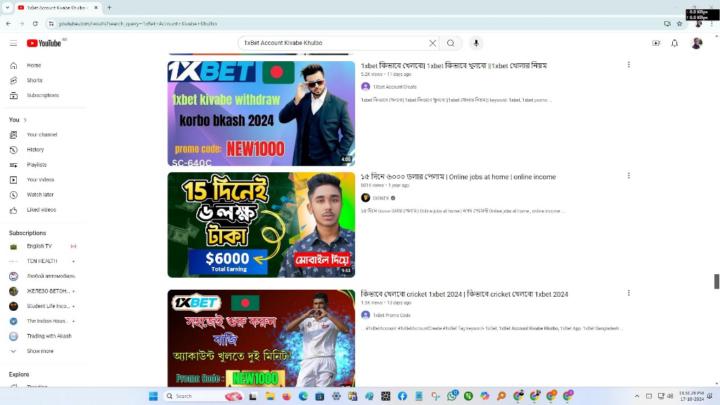
Task: Open the taskbar clock and date
Action: [692, 396]
